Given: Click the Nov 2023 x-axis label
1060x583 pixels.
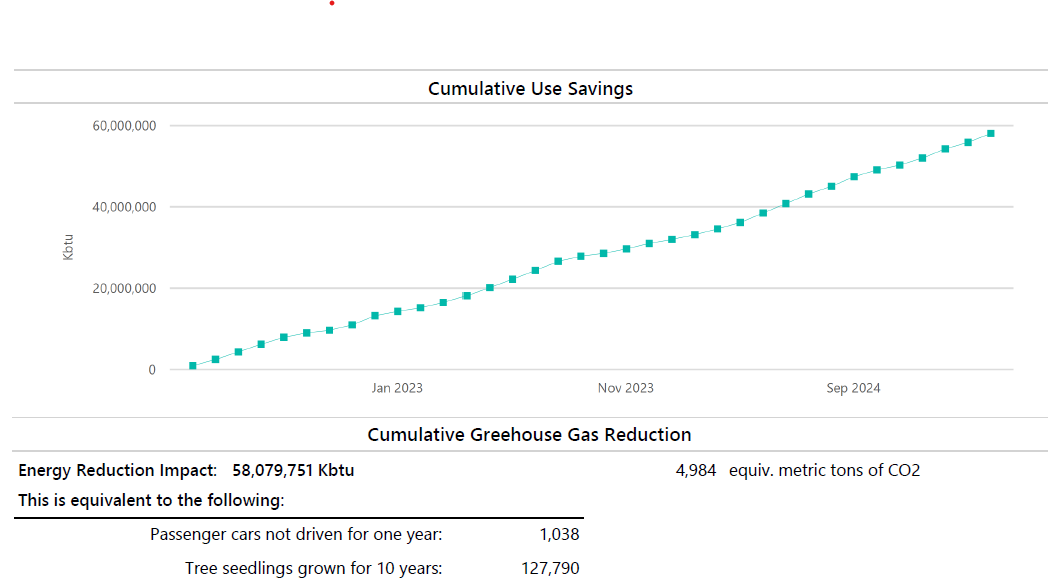Looking at the screenshot, I should point(626,388).
